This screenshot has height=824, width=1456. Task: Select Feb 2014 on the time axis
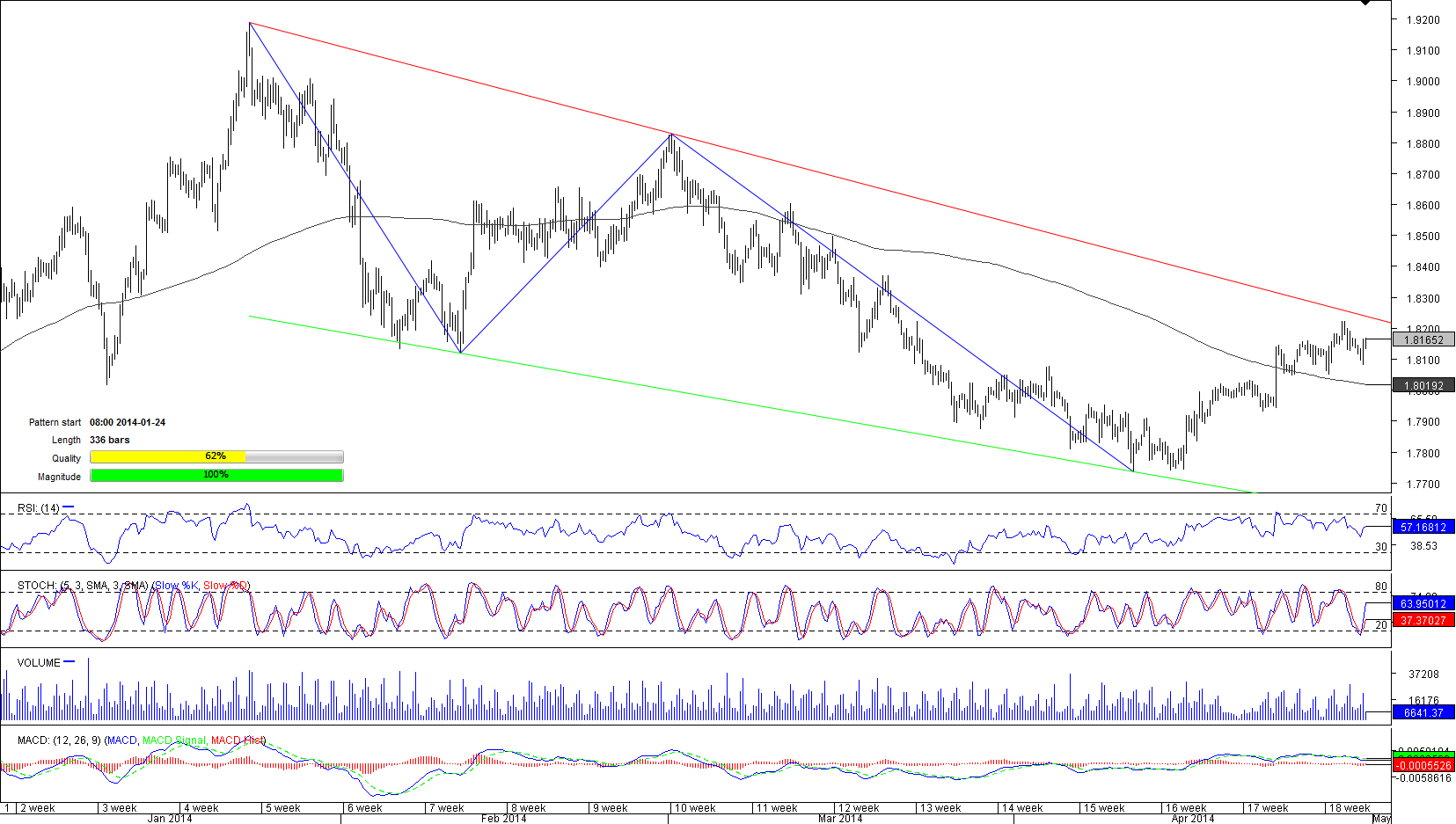[503, 819]
